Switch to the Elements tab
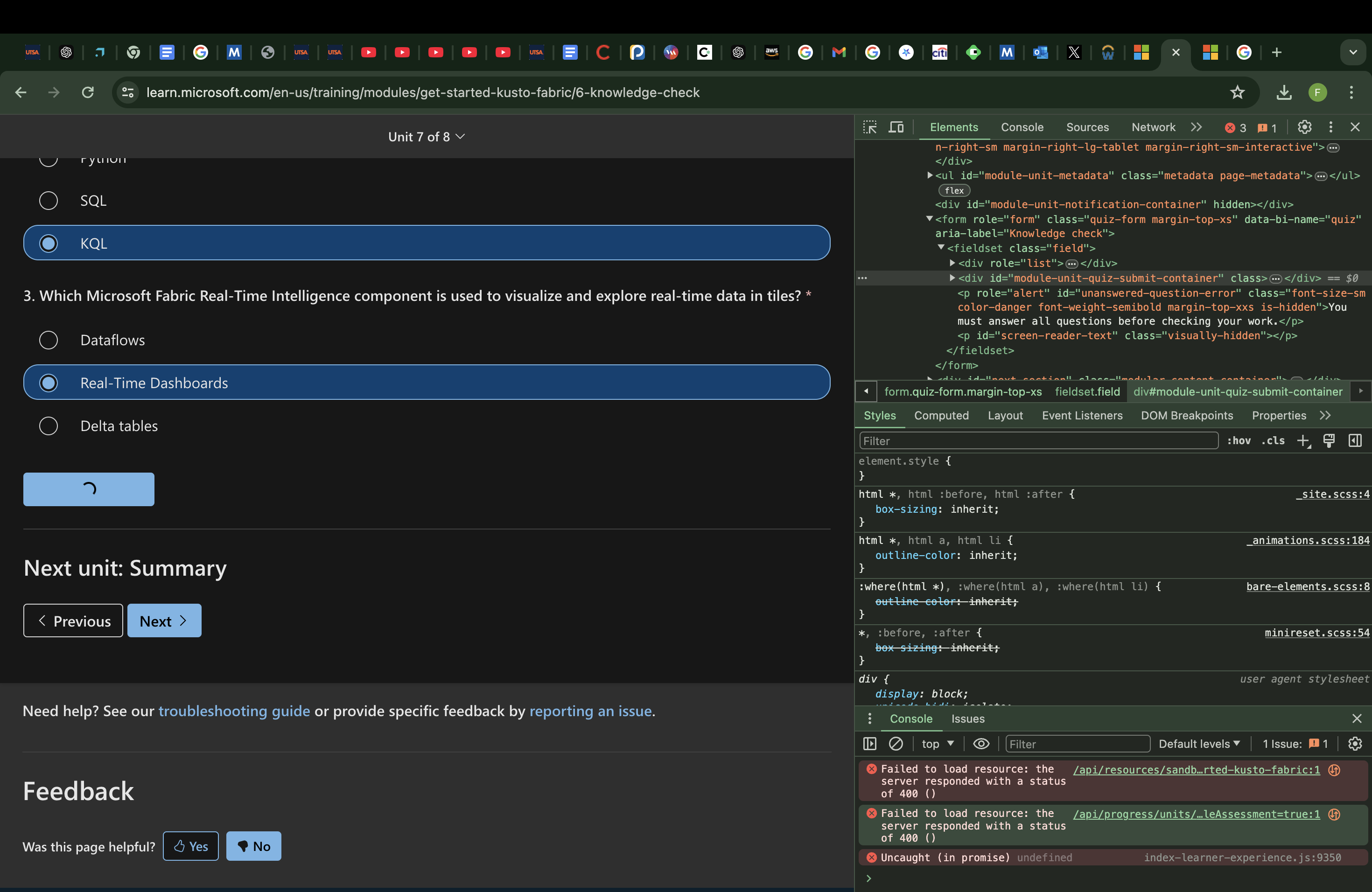This screenshot has width=1372, height=892. click(x=953, y=127)
